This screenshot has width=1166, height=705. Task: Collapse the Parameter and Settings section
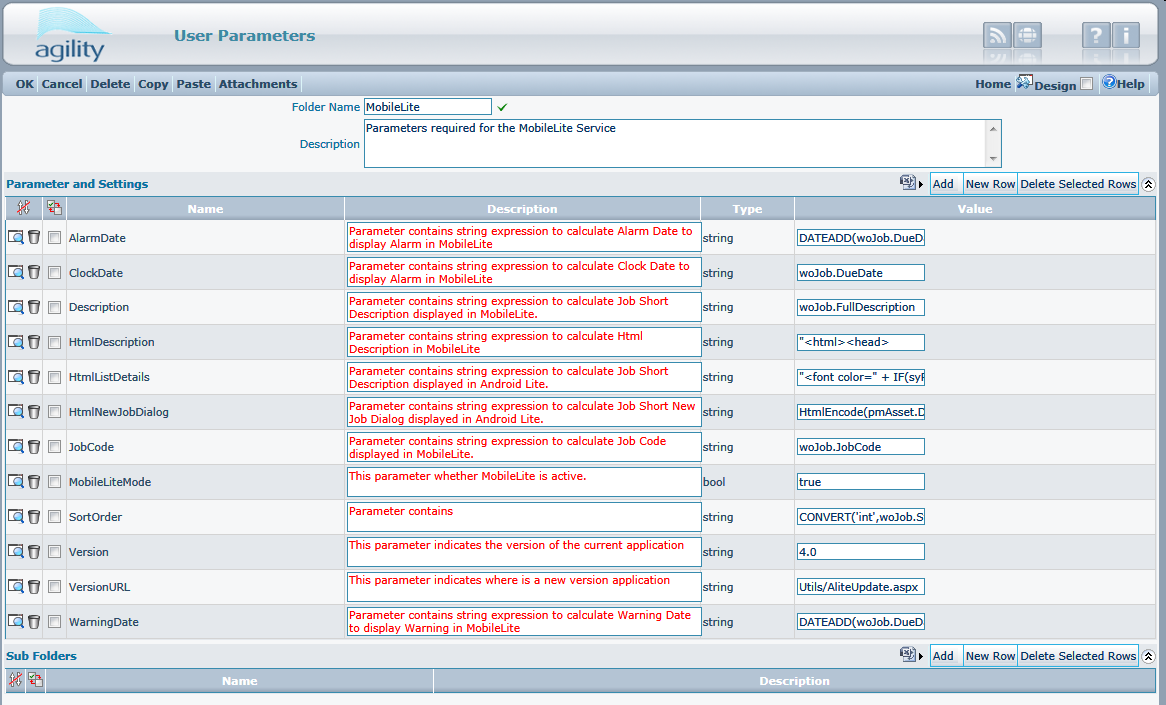click(1148, 184)
